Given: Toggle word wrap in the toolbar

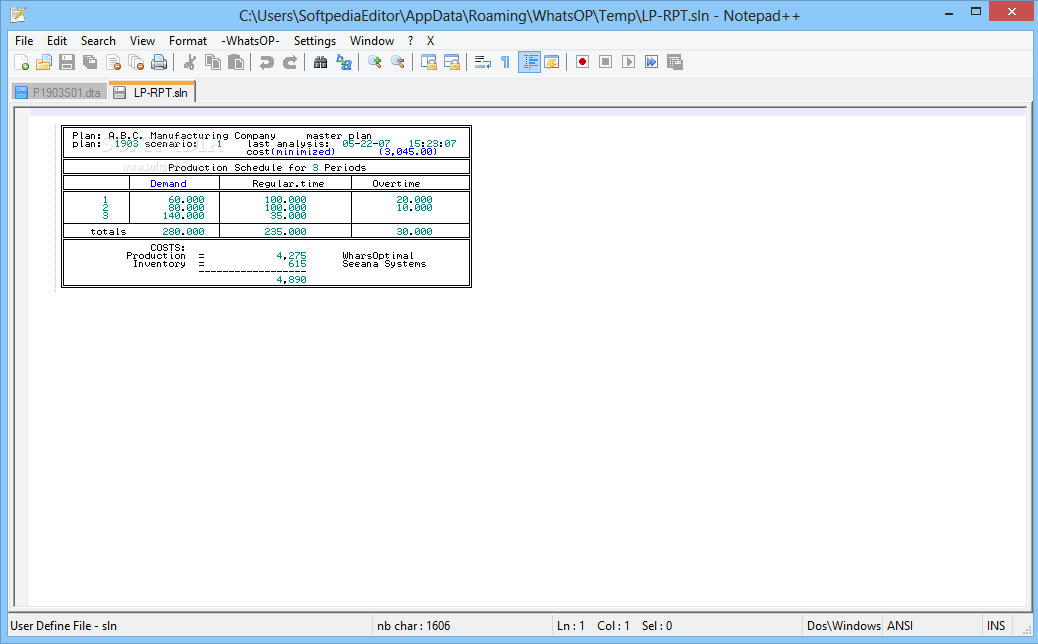Looking at the screenshot, I should 483,62.
